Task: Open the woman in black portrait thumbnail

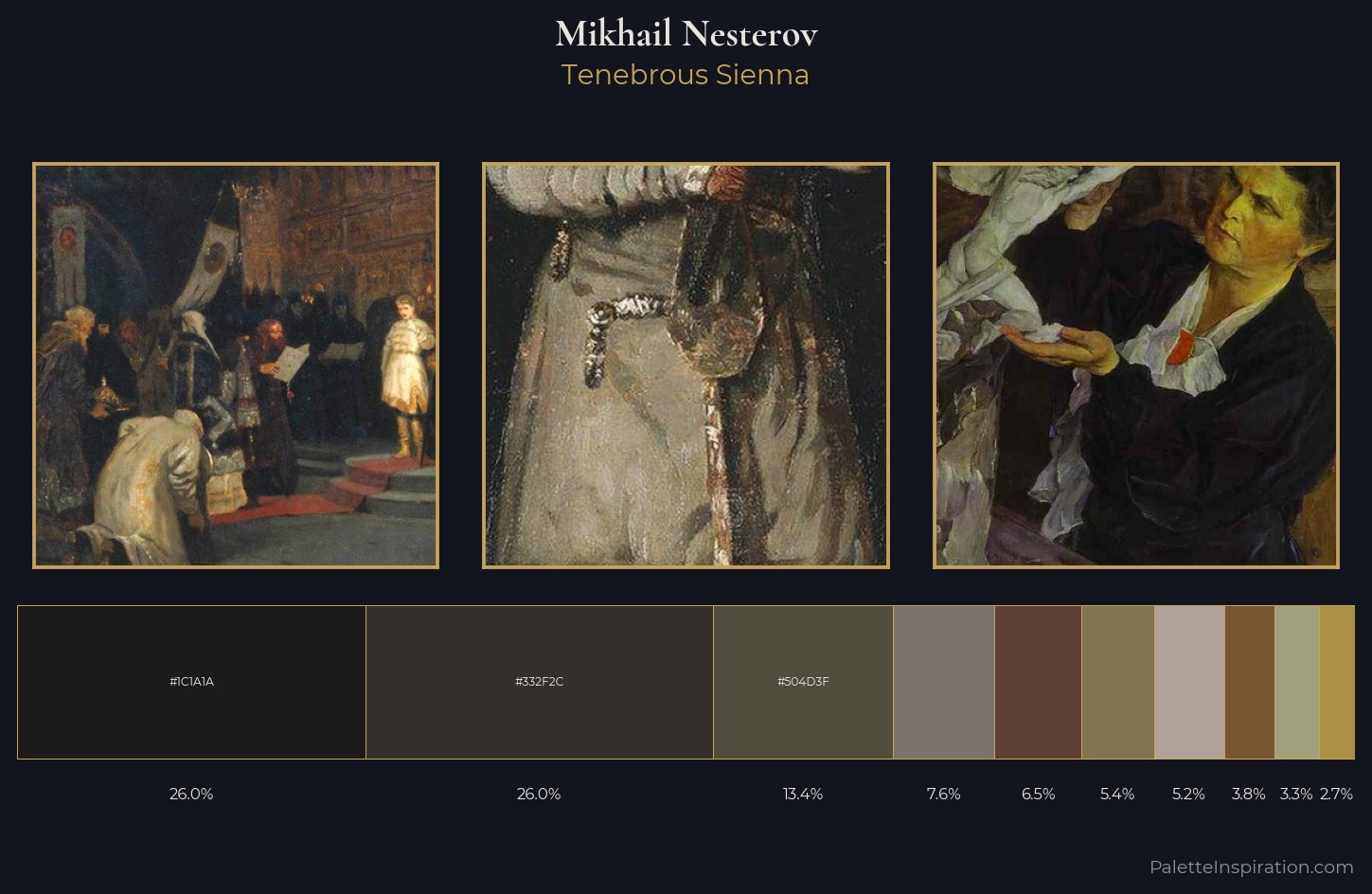Action: tap(1136, 366)
